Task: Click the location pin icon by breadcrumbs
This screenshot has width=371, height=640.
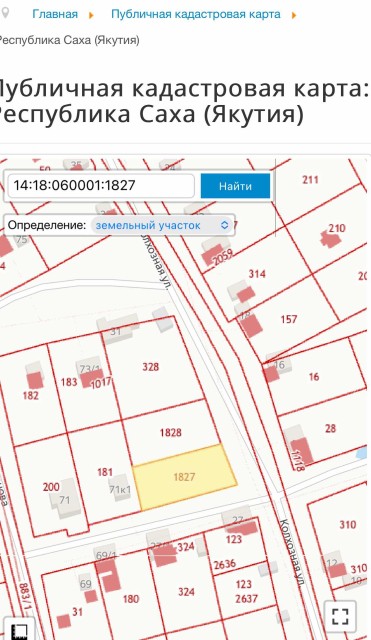Action: (5, 13)
